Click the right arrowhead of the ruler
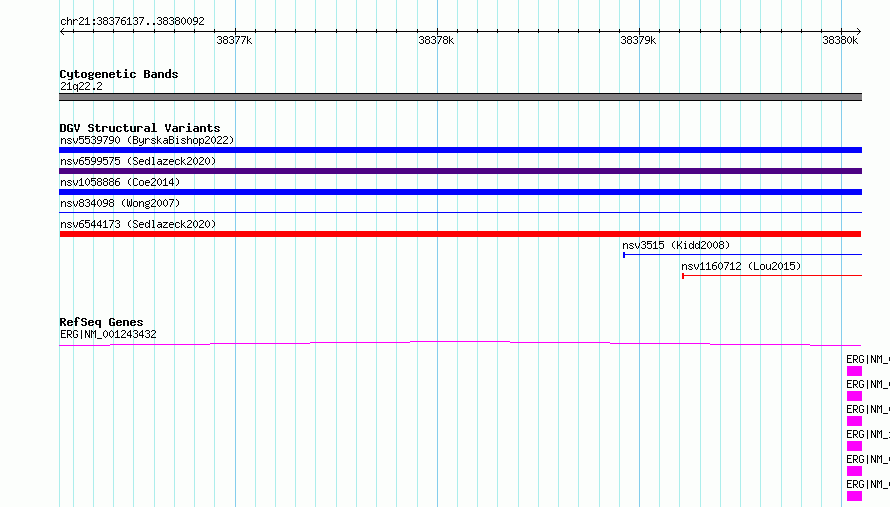The image size is (890, 507). (x=859, y=31)
